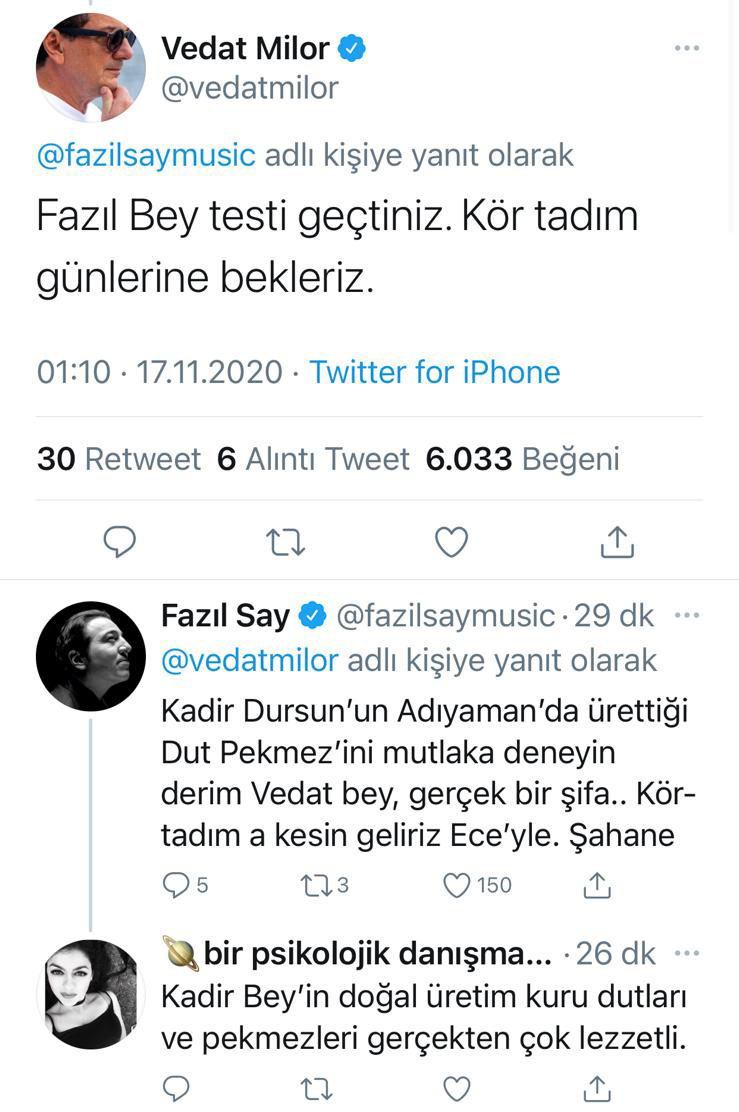Open more options on Fazıl Say's tweet
The height and width of the screenshot is (1112, 739).
[687, 615]
